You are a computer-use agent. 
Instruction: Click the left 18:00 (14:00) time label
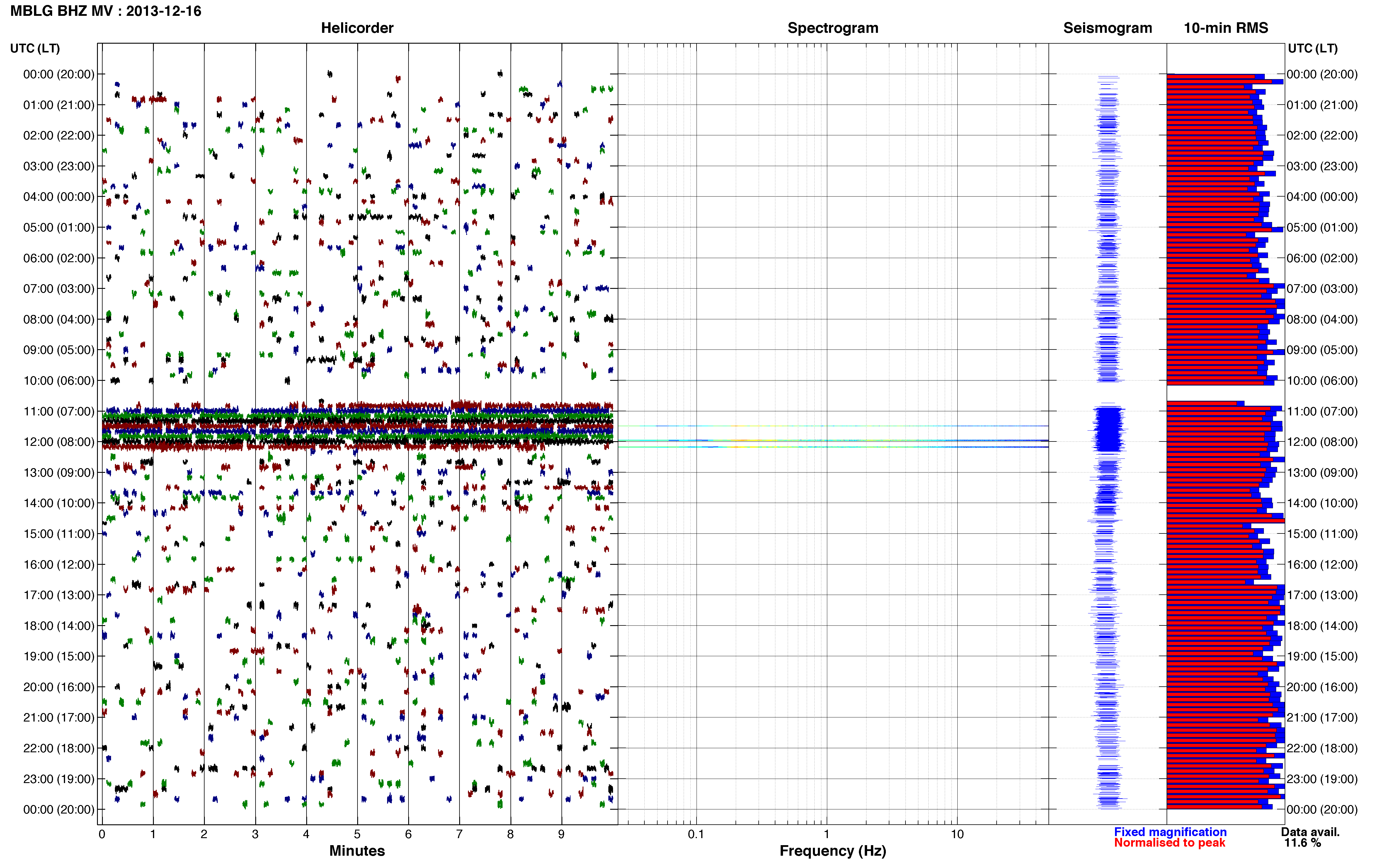59,626
